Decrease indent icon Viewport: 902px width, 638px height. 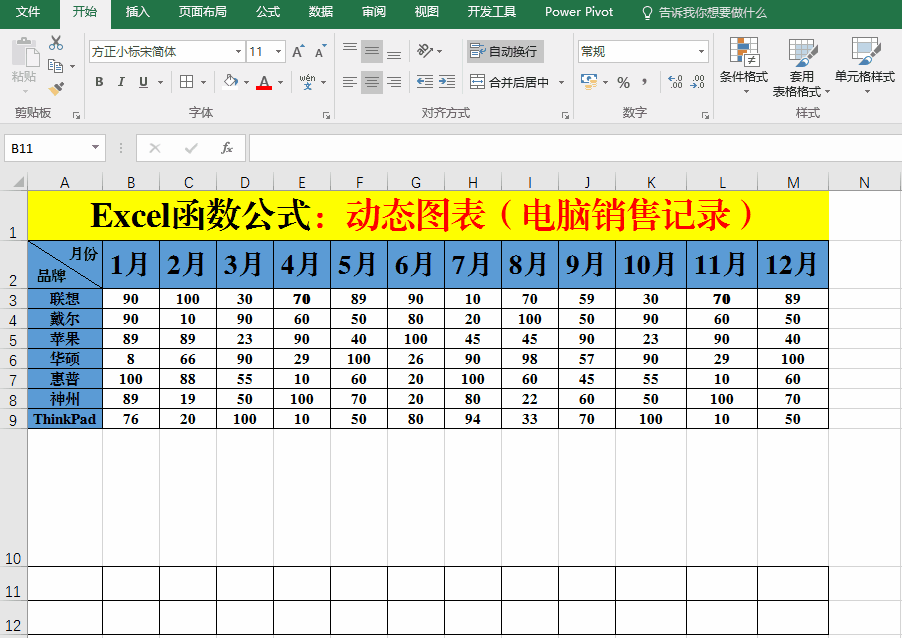tap(425, 82)
